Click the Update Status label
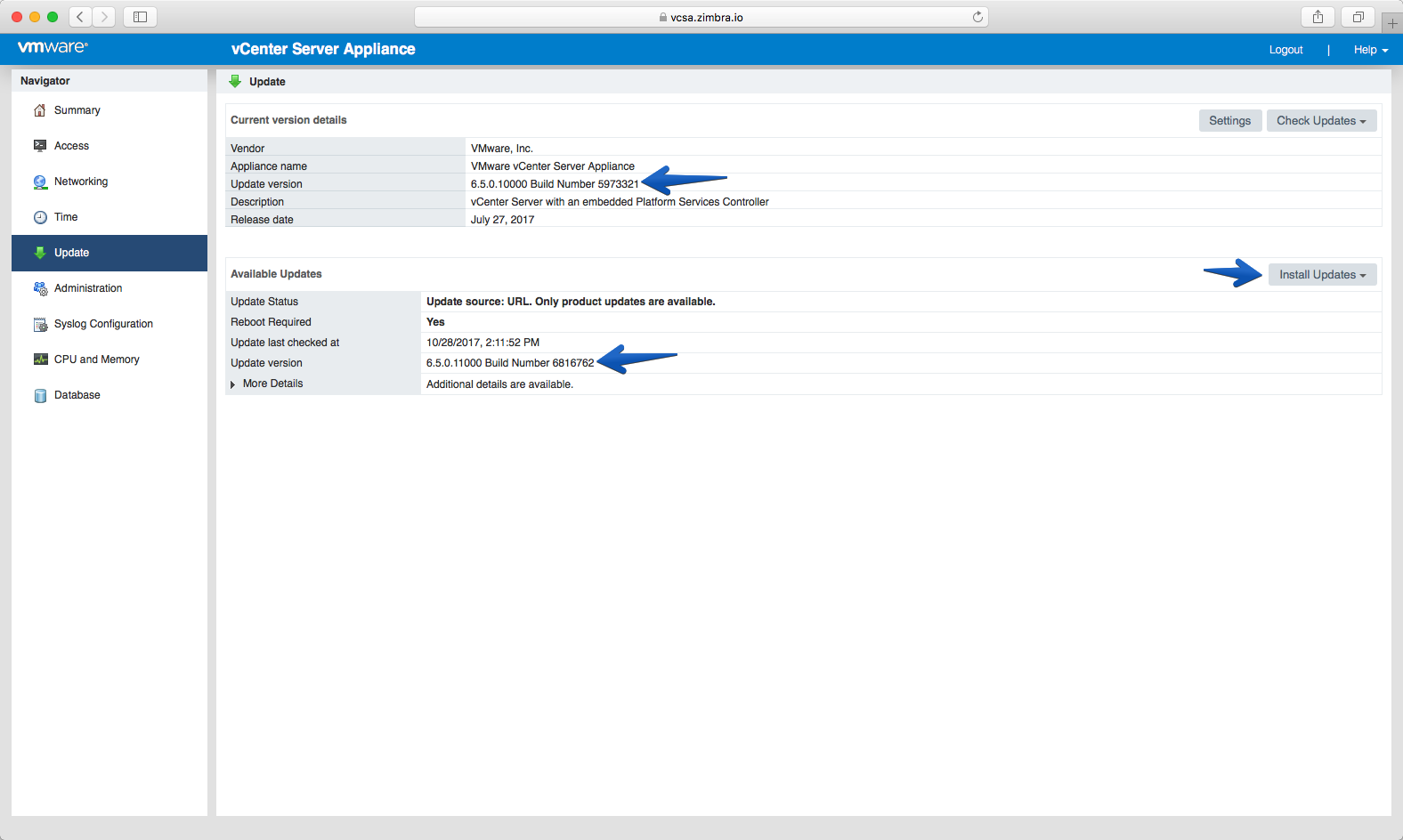 pos(264,302)
